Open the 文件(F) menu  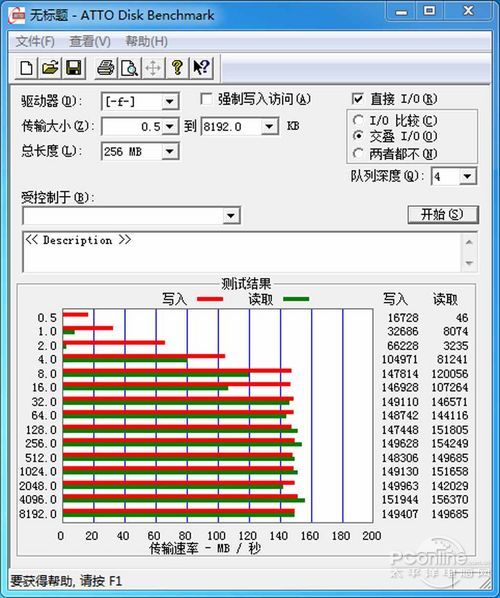(x=35, y=42)
